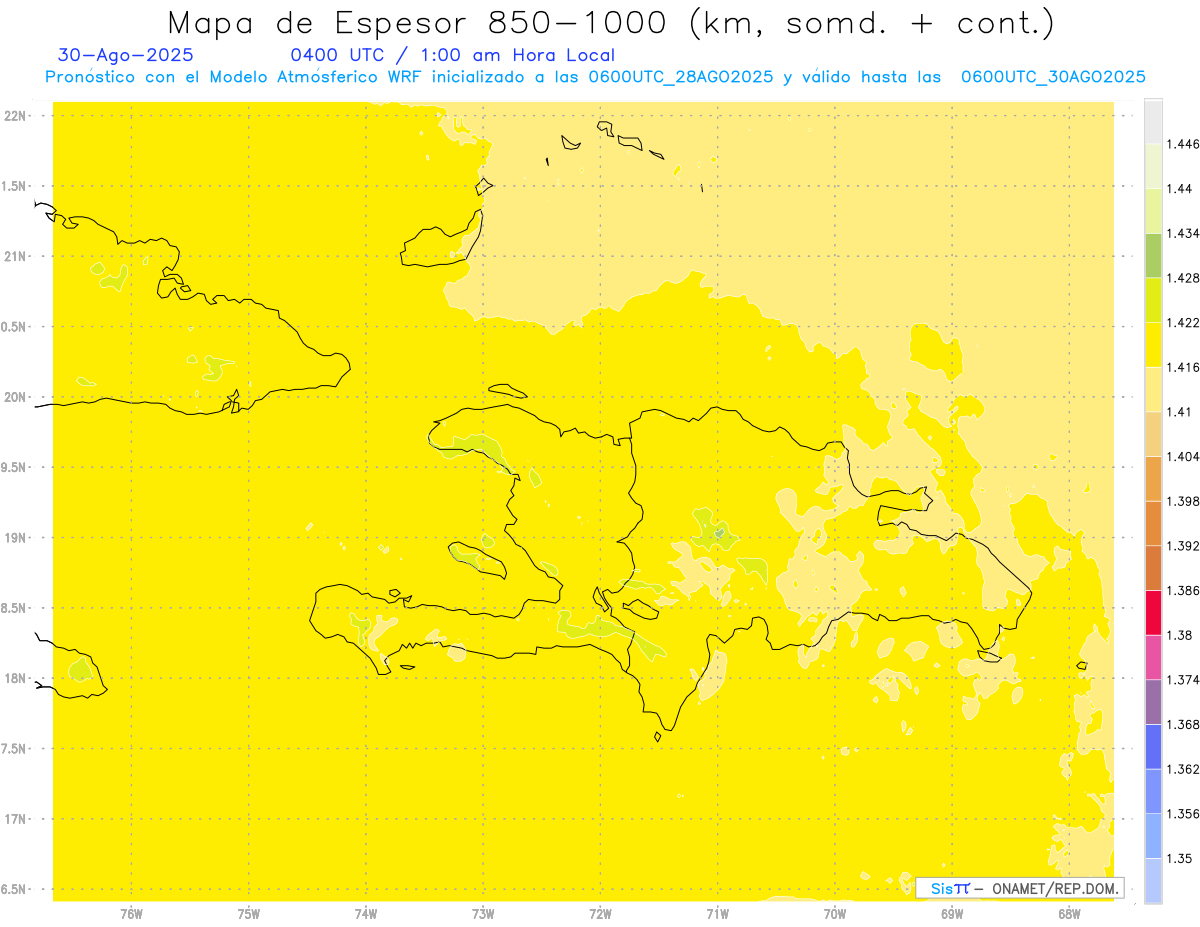Select the legend value "1.434"
This screenshot has width=1200, height=927.
point(1182,234)
